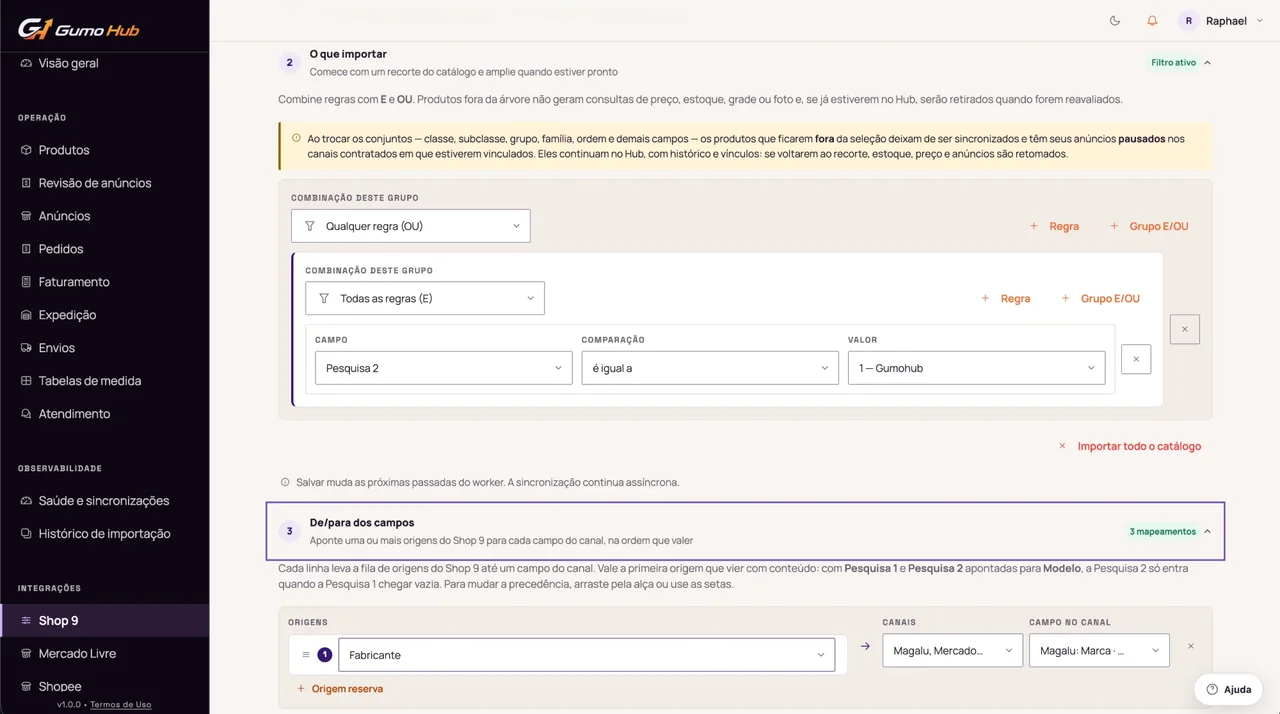
Task: Open notifications bell
Action: click(1152, 21)
